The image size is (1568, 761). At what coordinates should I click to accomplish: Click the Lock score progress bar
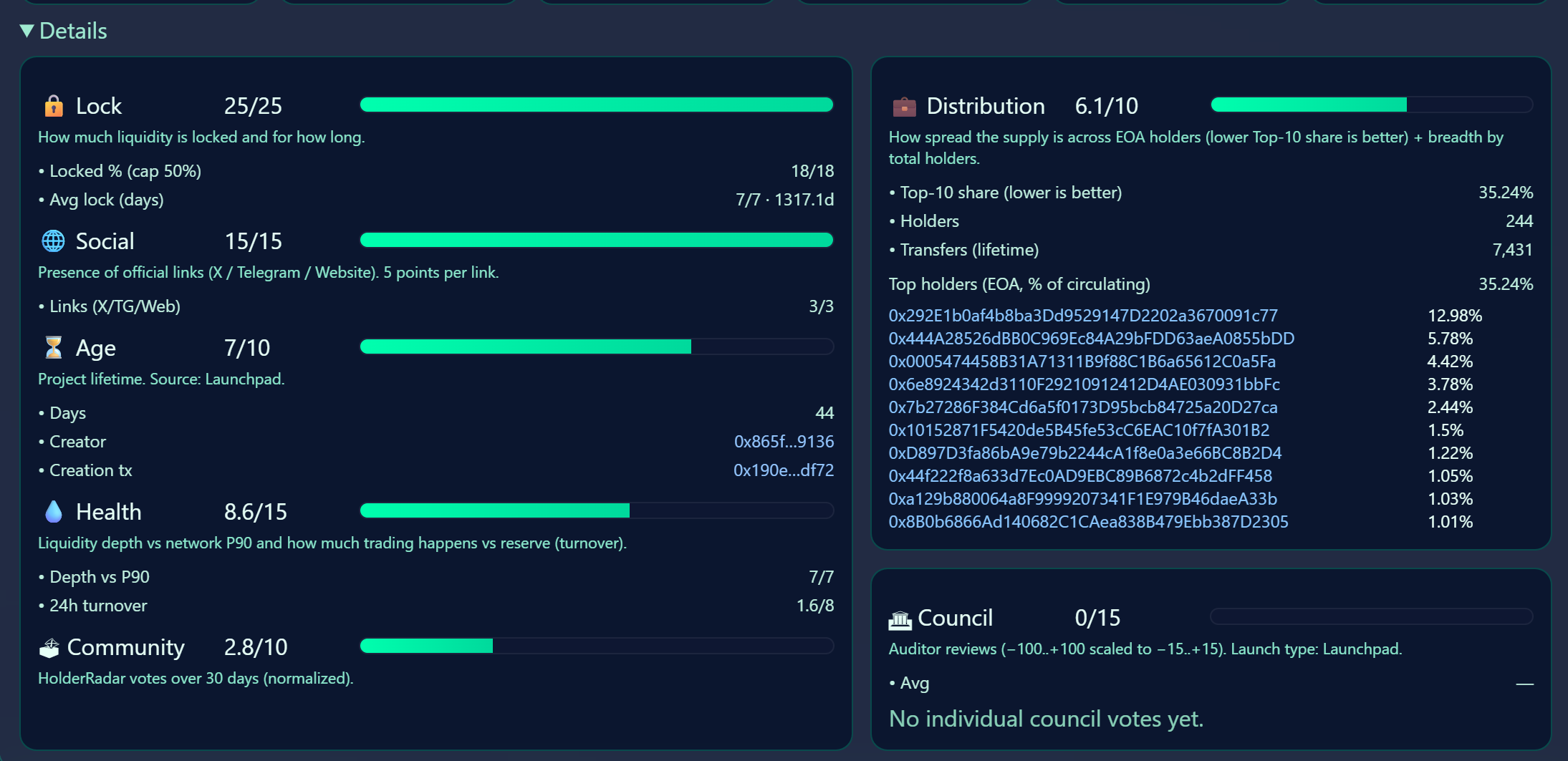(x=596, y=105)
